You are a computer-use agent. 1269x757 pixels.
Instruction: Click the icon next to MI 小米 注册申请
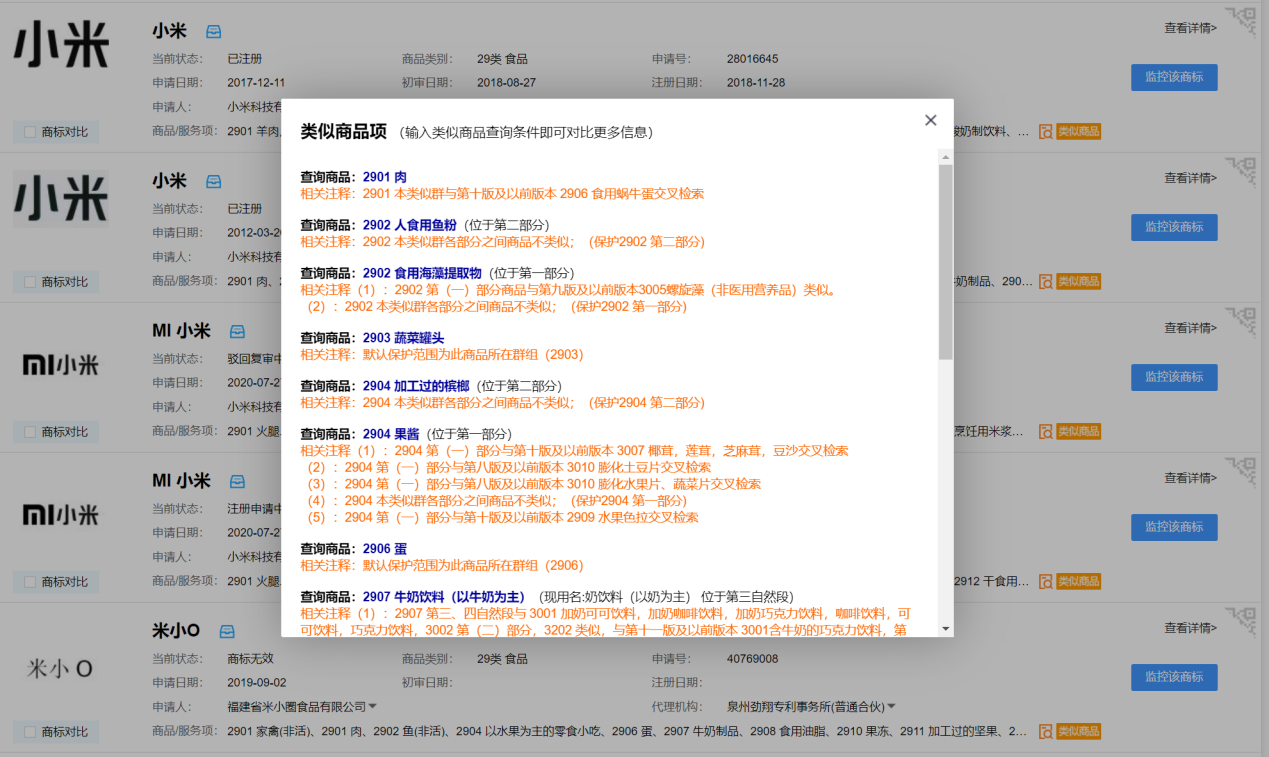pyautogui.click(x=238, y=481)
